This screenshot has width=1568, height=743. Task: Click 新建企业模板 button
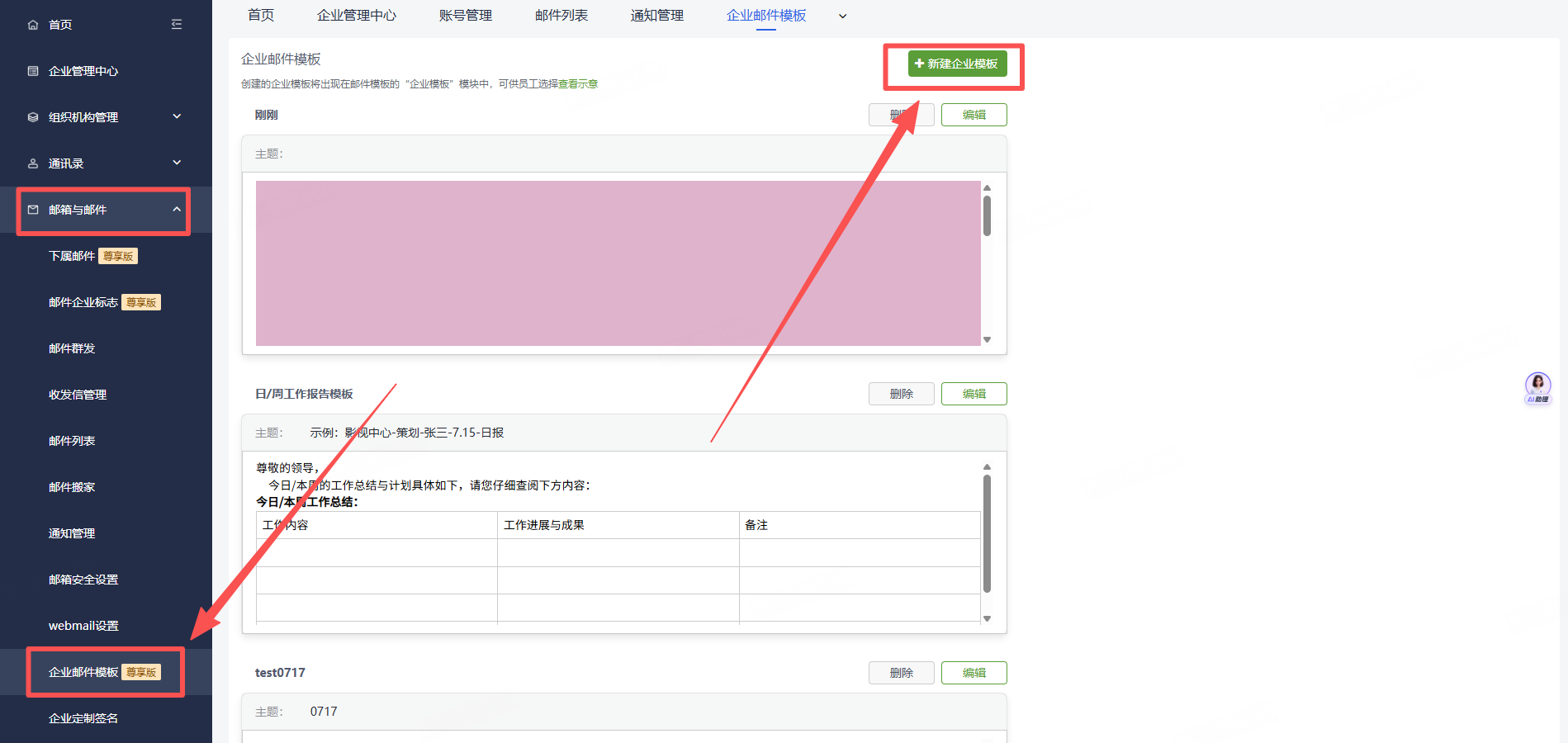pyautogui.click(x=957, y=64)
